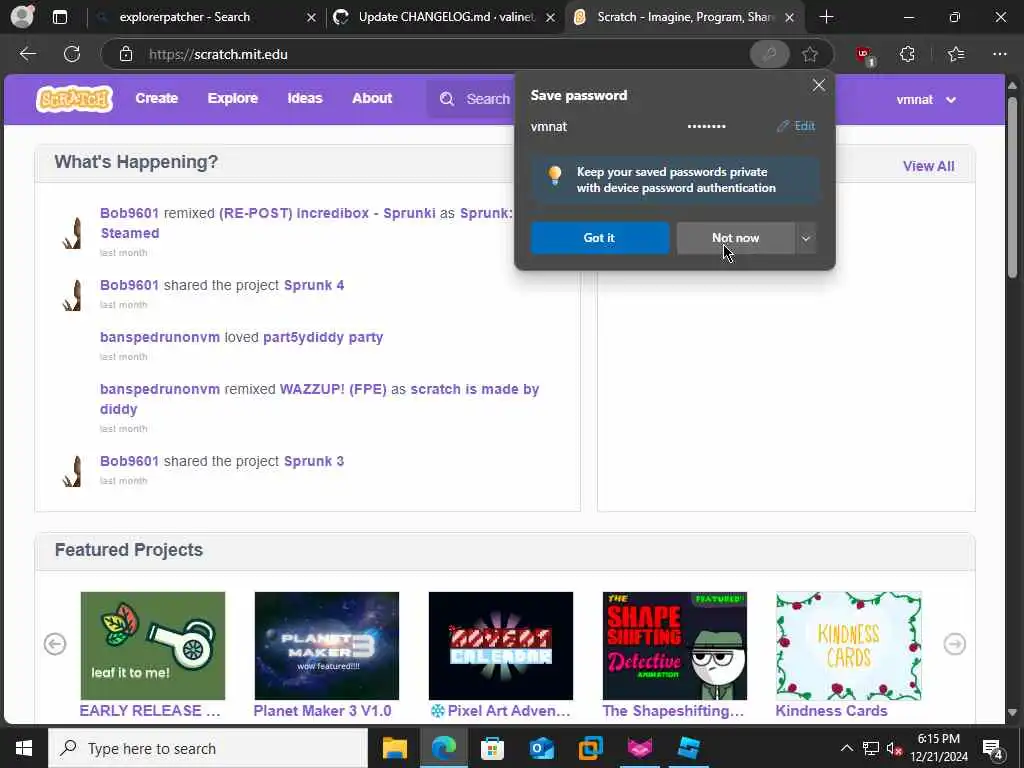Screen dimensions: 1024x768
Task: Click the Not now button
Action: [x=735, y=238]
